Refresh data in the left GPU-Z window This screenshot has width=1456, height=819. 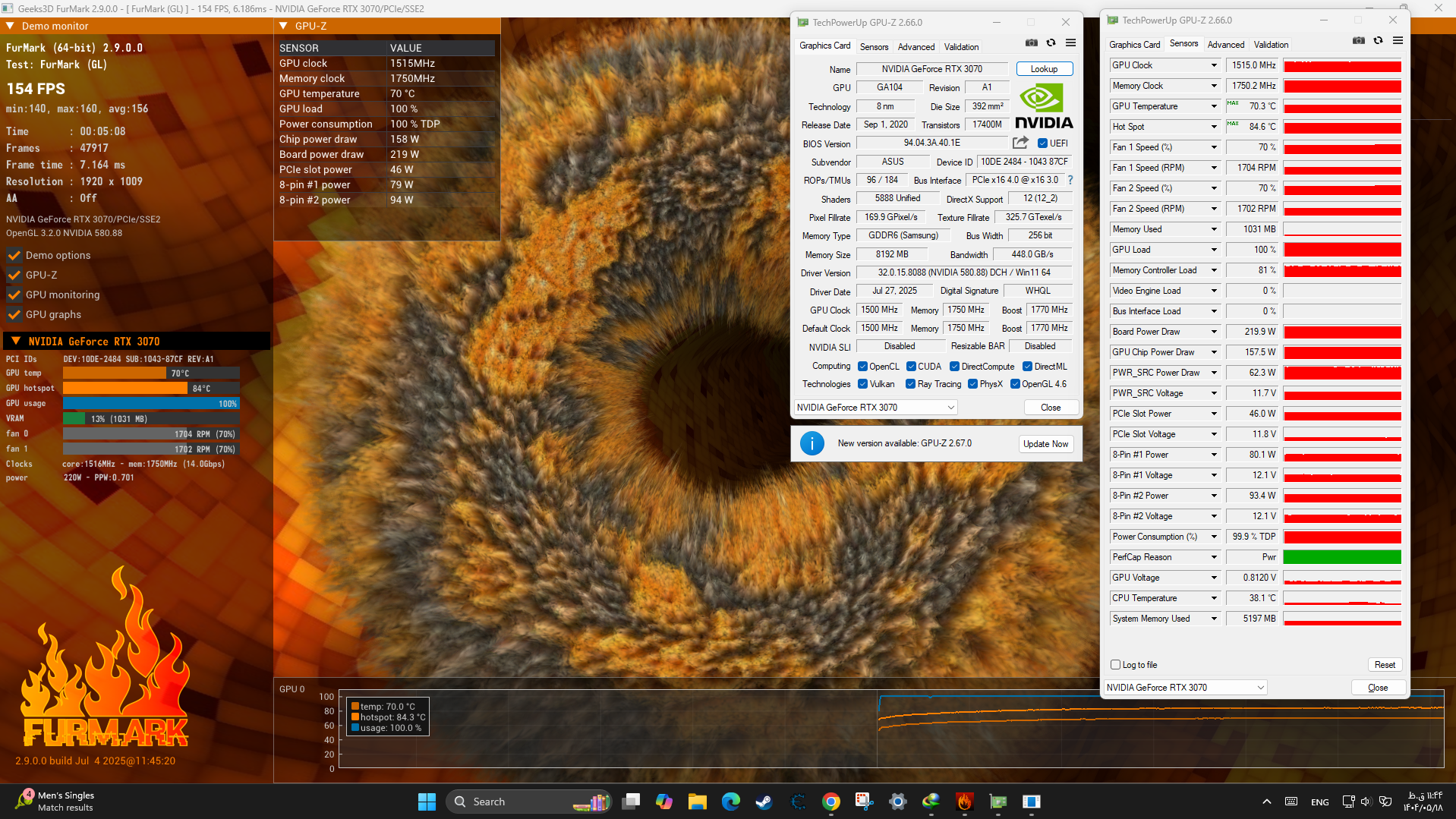point(1051,43)
